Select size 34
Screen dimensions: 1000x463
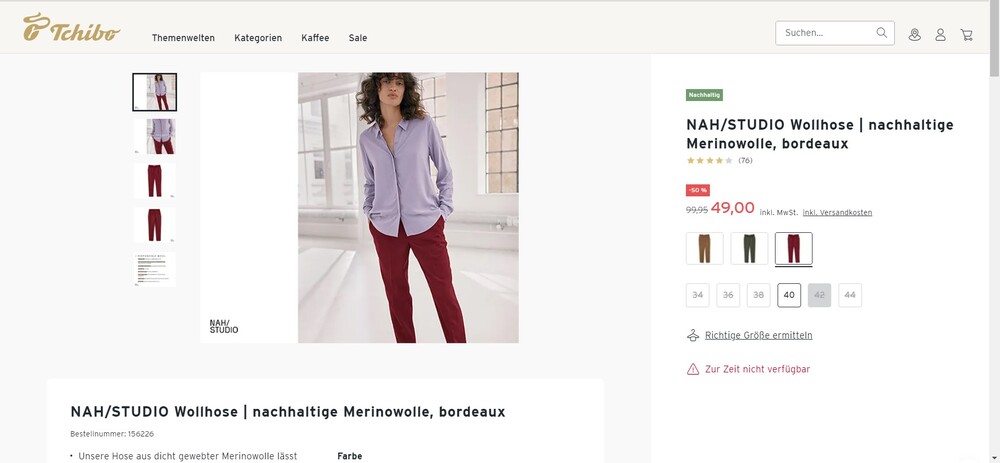(698, 295)
